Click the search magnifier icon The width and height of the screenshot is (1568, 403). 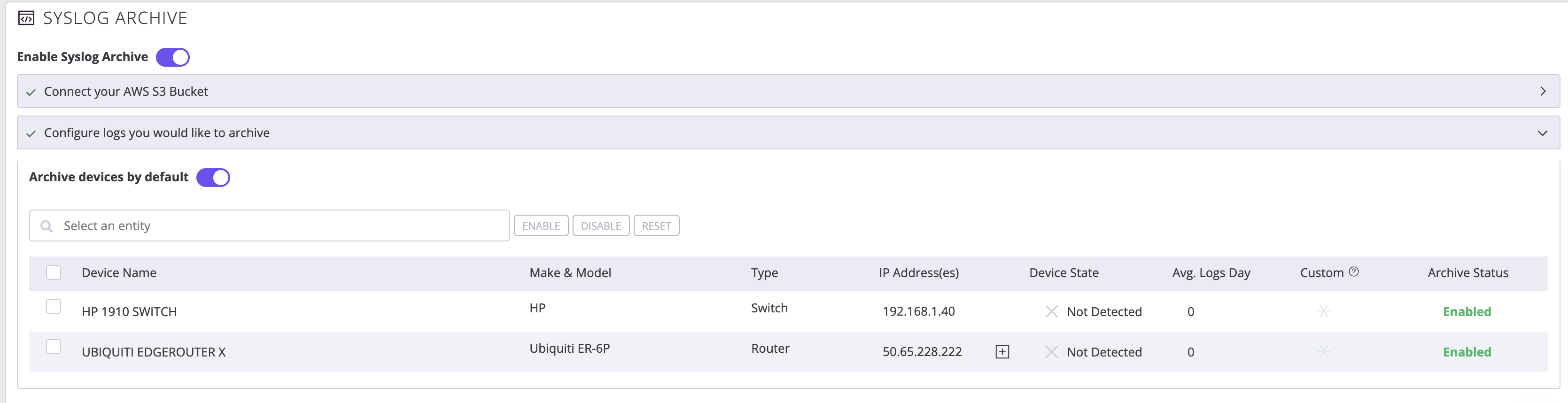click(46, 226)
